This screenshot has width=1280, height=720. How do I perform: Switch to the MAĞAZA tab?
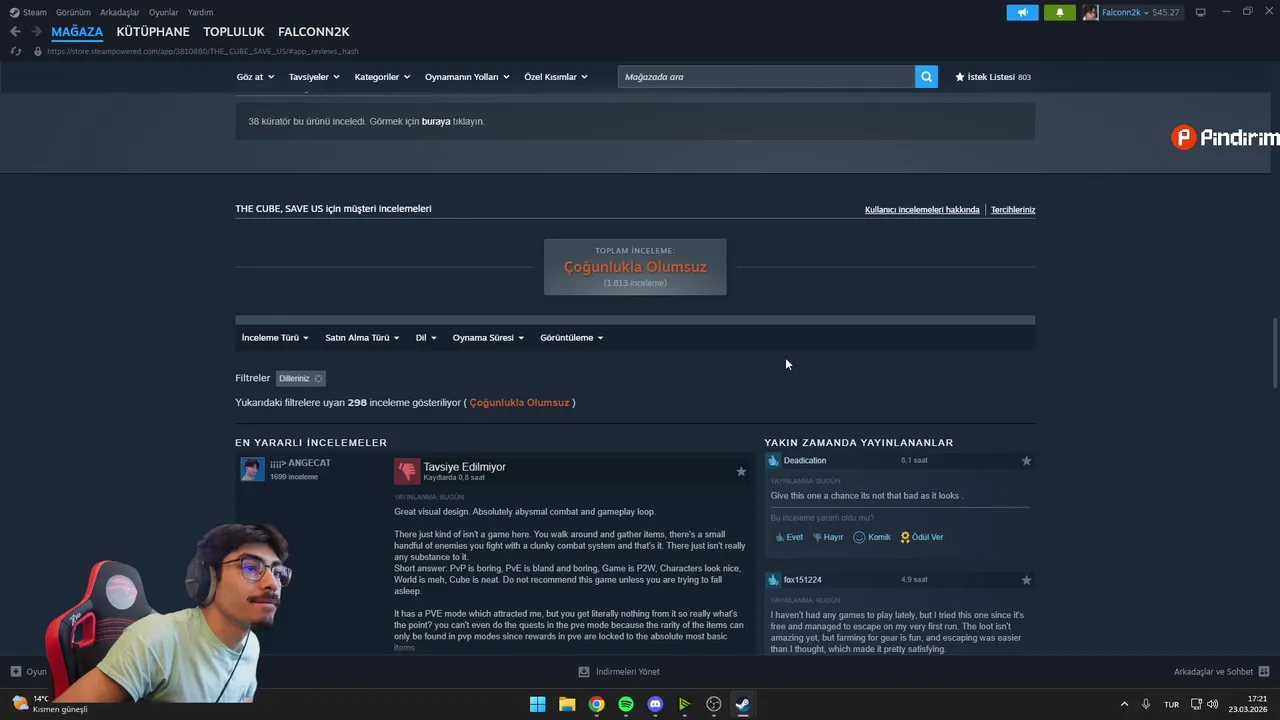[x=77, y=32]
